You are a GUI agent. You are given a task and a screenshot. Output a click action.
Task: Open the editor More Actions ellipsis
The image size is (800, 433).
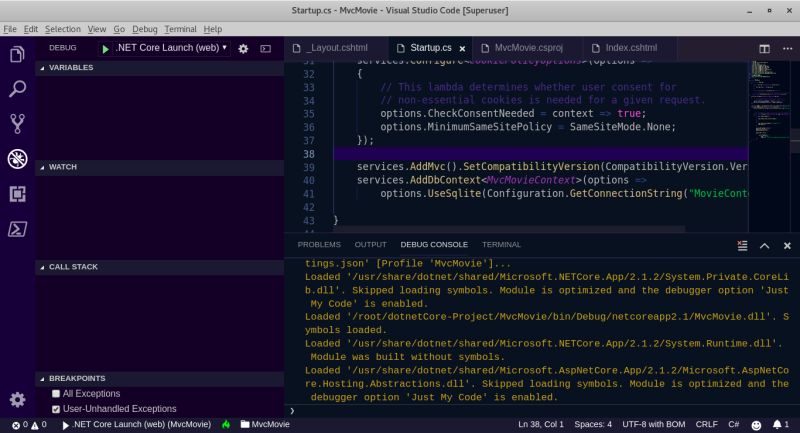(x=787, y=48)
